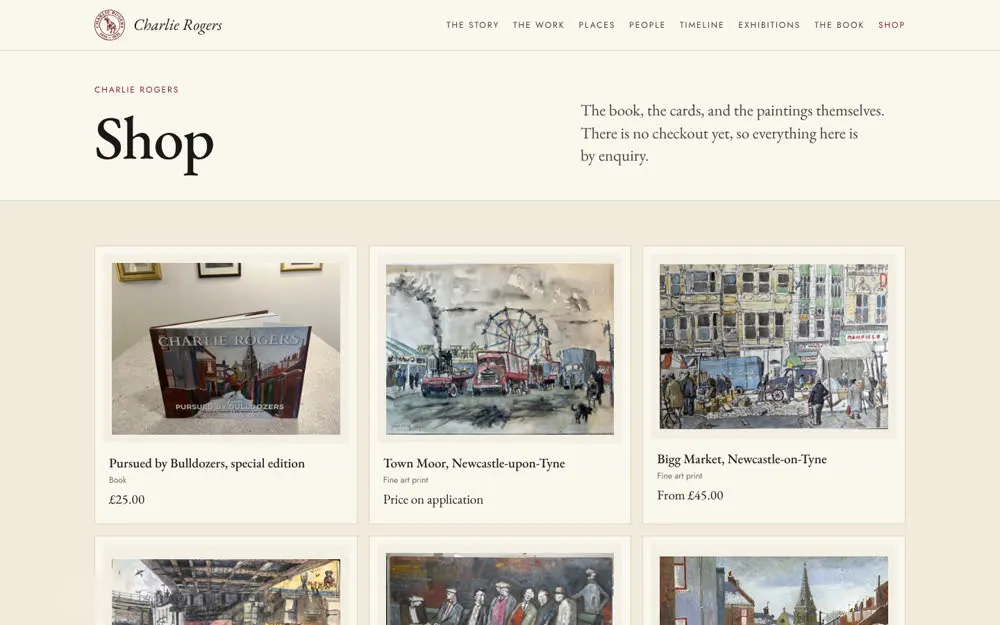The height and width of the screenshot is (625, 1000).
Task: Click the Town Moor, Newcastle-upon-Tyne title
Action: [474, 464]
